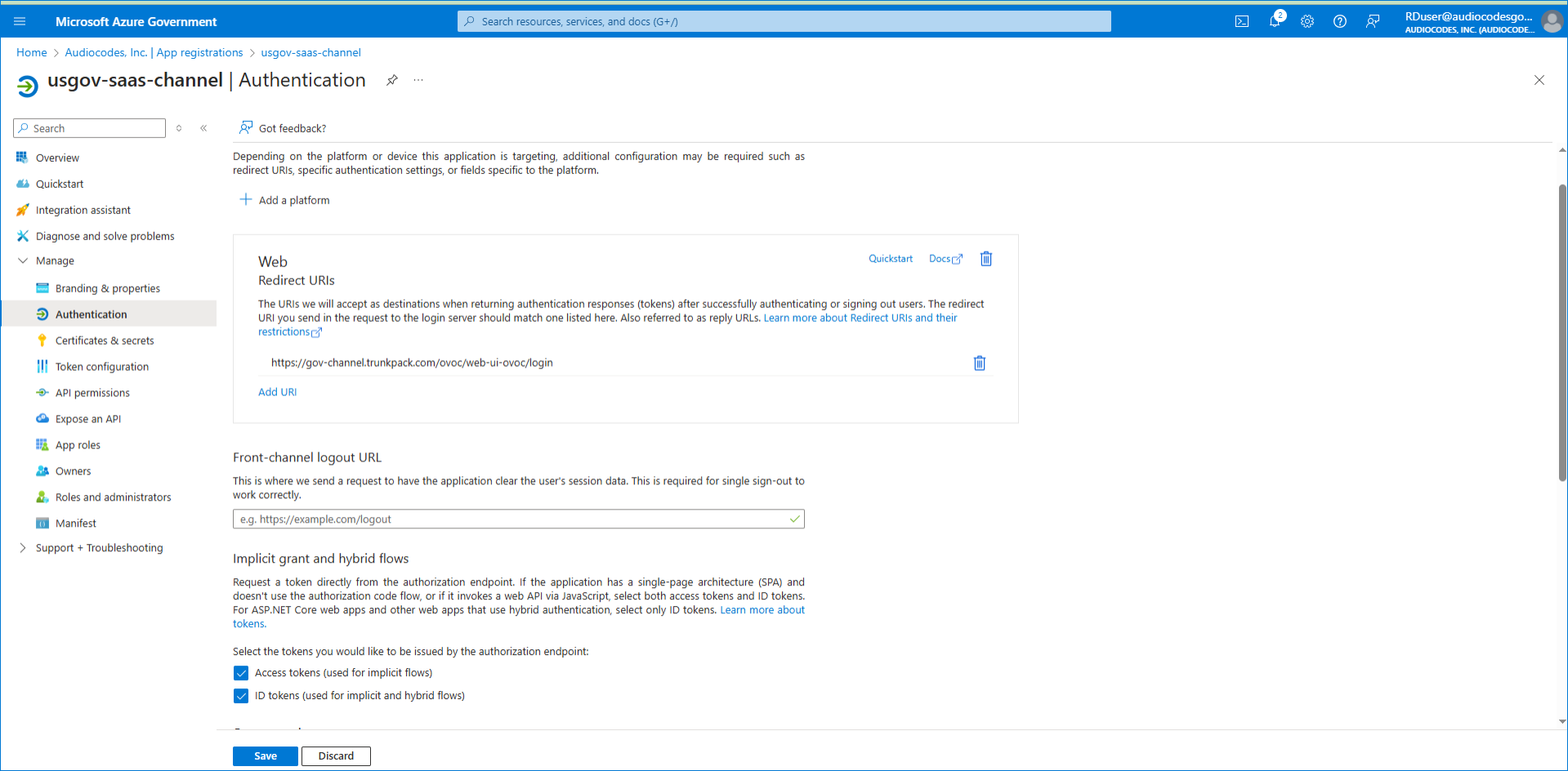The width and height of the screenshot is (1568, 771).
Task: Collapse the left navigation pane
Action: [203, 128]
